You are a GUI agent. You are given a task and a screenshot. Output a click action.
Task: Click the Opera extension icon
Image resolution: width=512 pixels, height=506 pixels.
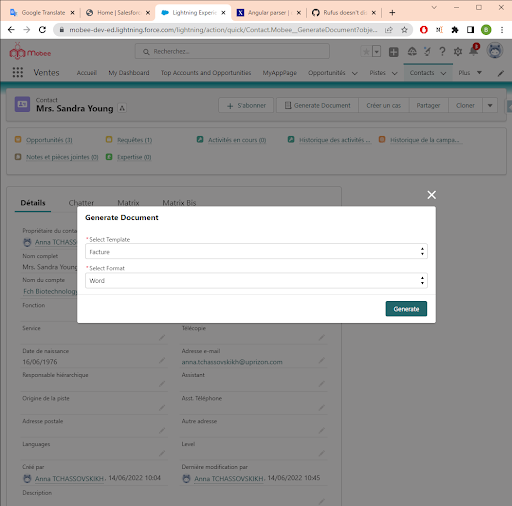424,30
